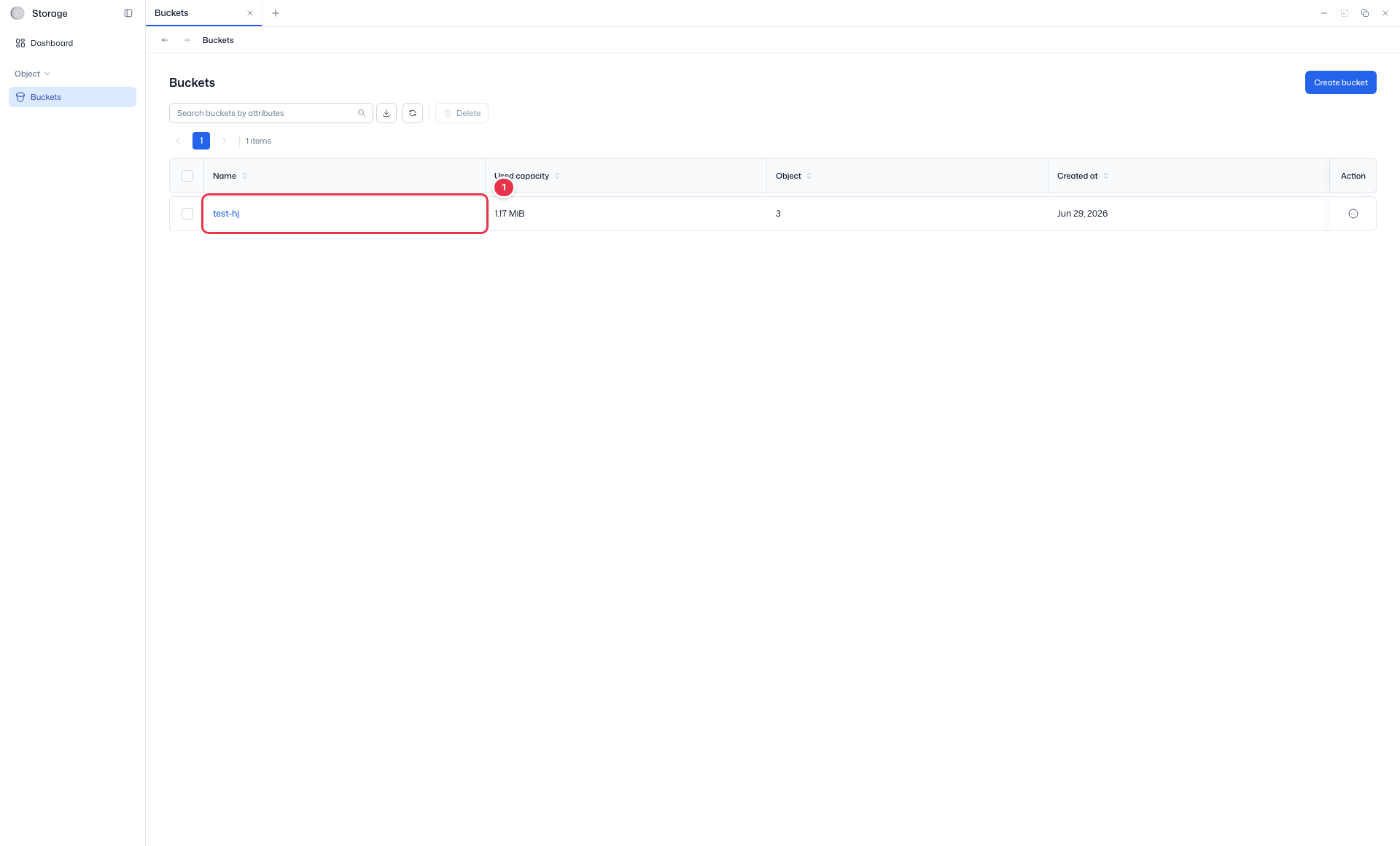
Task: Click the search magnifier icon
Action: tap(362, 113)
